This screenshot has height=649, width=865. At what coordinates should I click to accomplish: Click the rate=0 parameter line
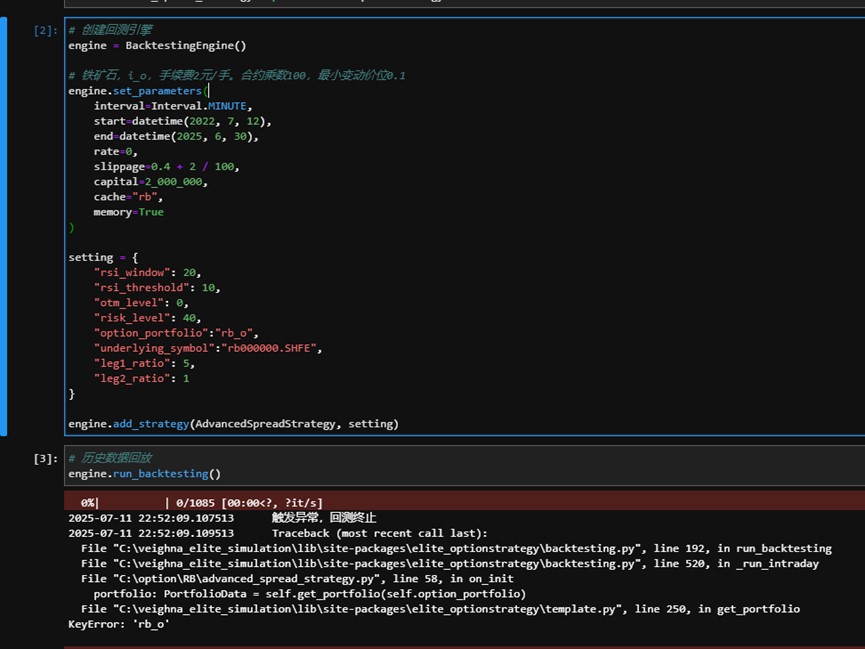click(x=115, y=151)
